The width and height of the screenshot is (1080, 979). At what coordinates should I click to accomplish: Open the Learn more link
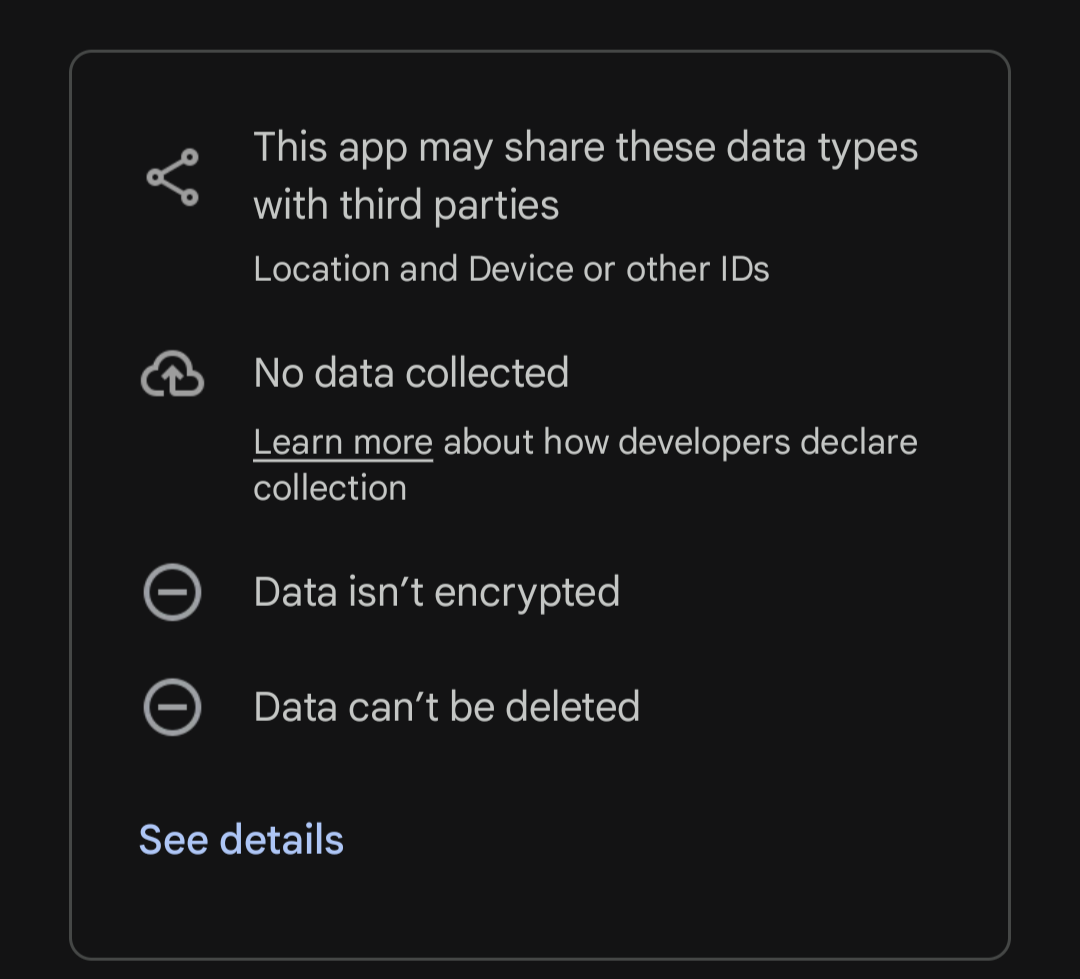343,442
